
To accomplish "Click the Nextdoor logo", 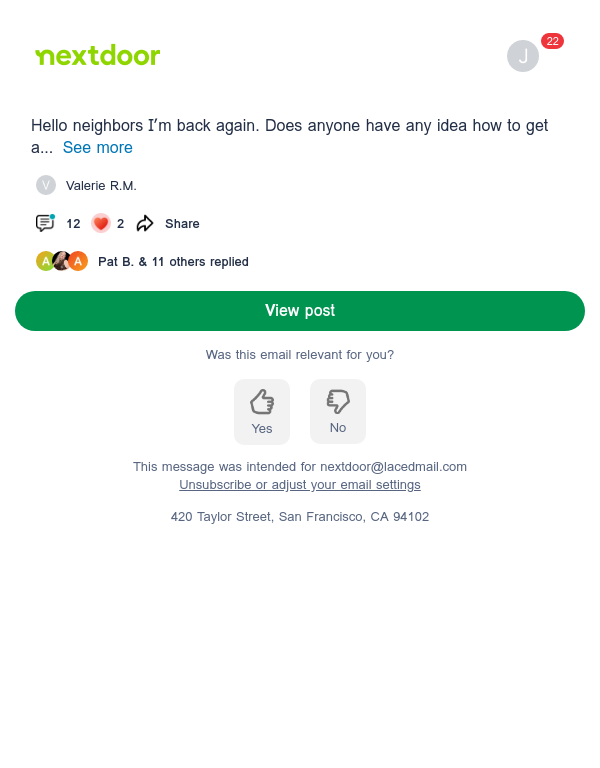I will point(97,55).
